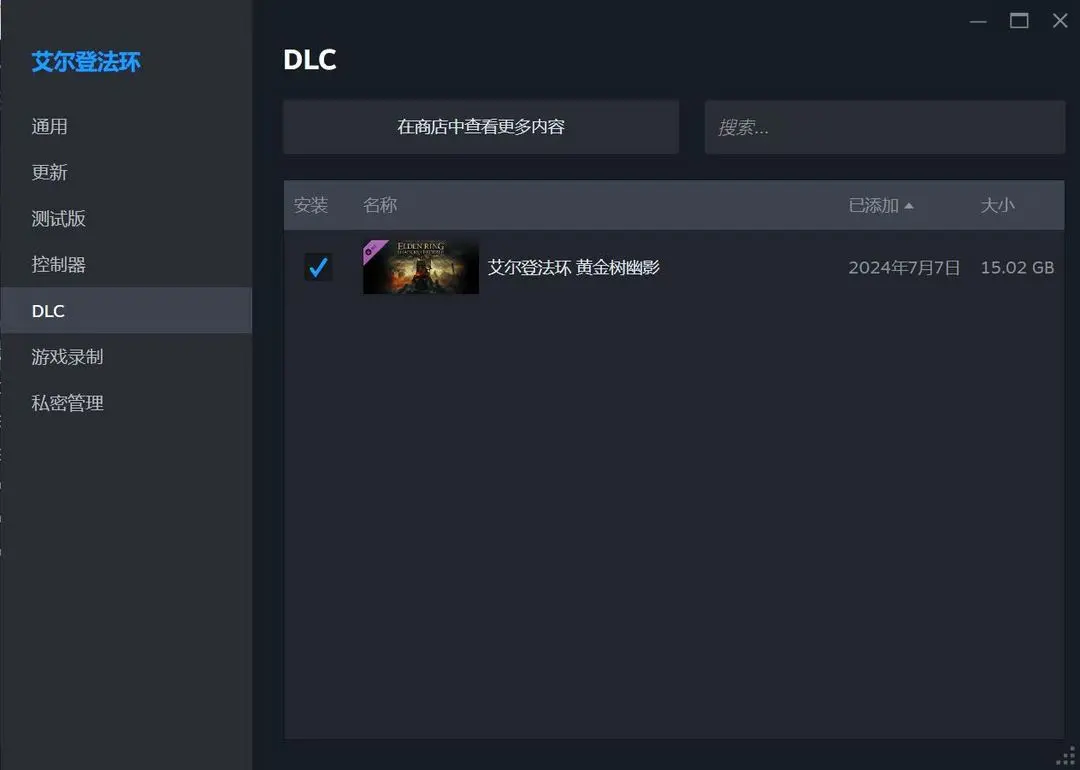Sort by the 安装 column header
1080x770 pixels.
311,205
